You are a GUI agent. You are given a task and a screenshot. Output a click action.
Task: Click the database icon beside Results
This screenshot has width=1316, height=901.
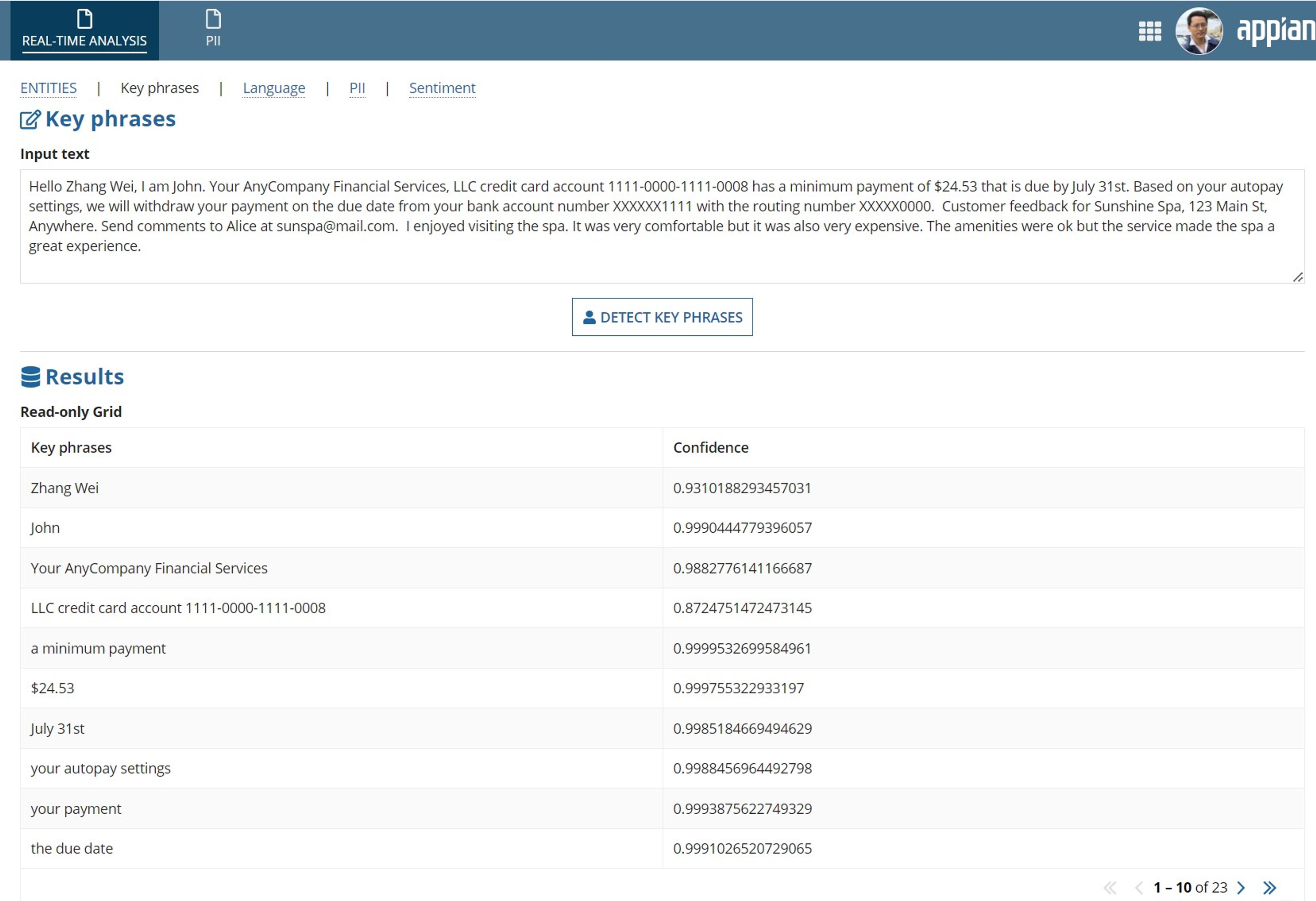31,377
